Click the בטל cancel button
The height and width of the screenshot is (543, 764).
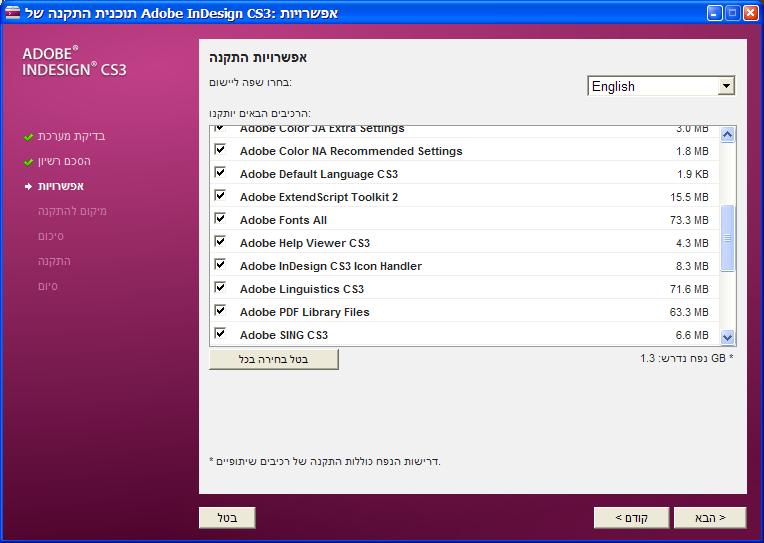[x=227, y=518]
